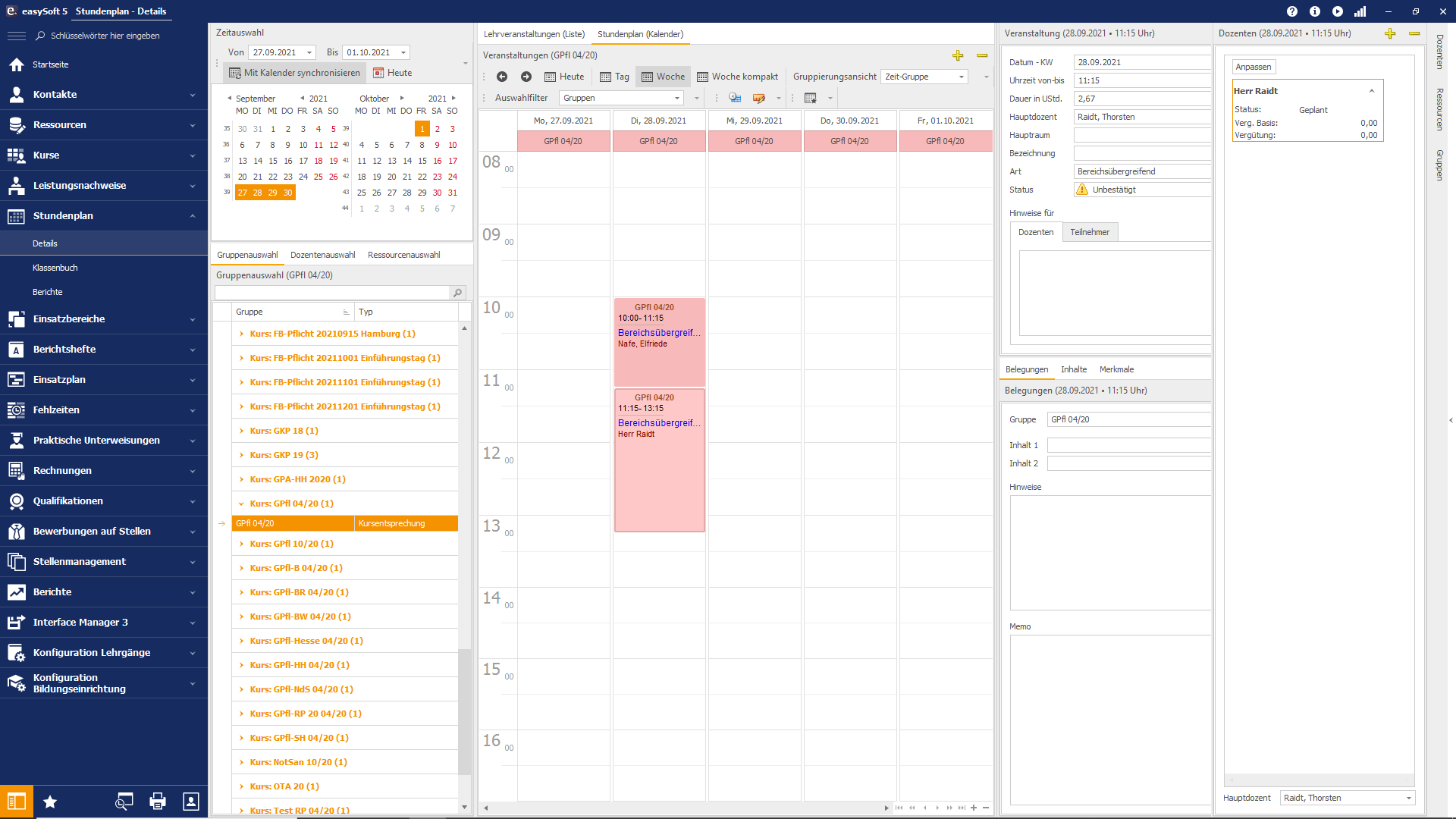Switch calendar to Tag view
Screen dimensions: 1456x819
[x=614, y=77]
